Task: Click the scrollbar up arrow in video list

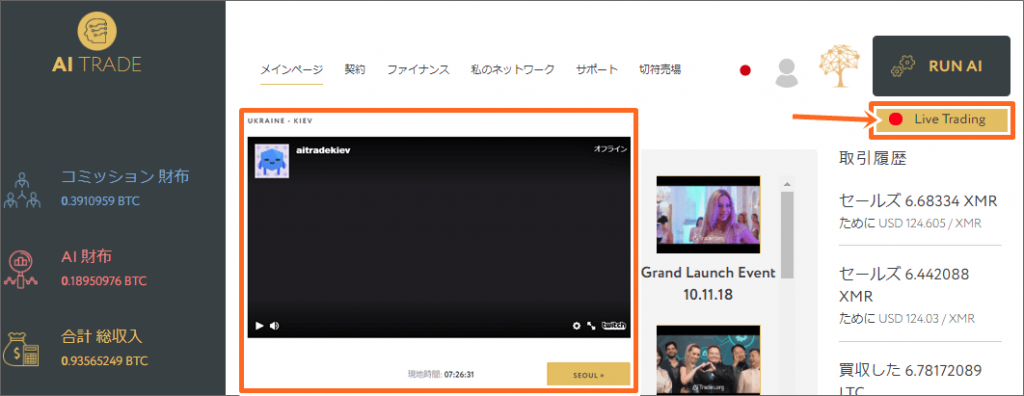Action: (x=787, y=184)
